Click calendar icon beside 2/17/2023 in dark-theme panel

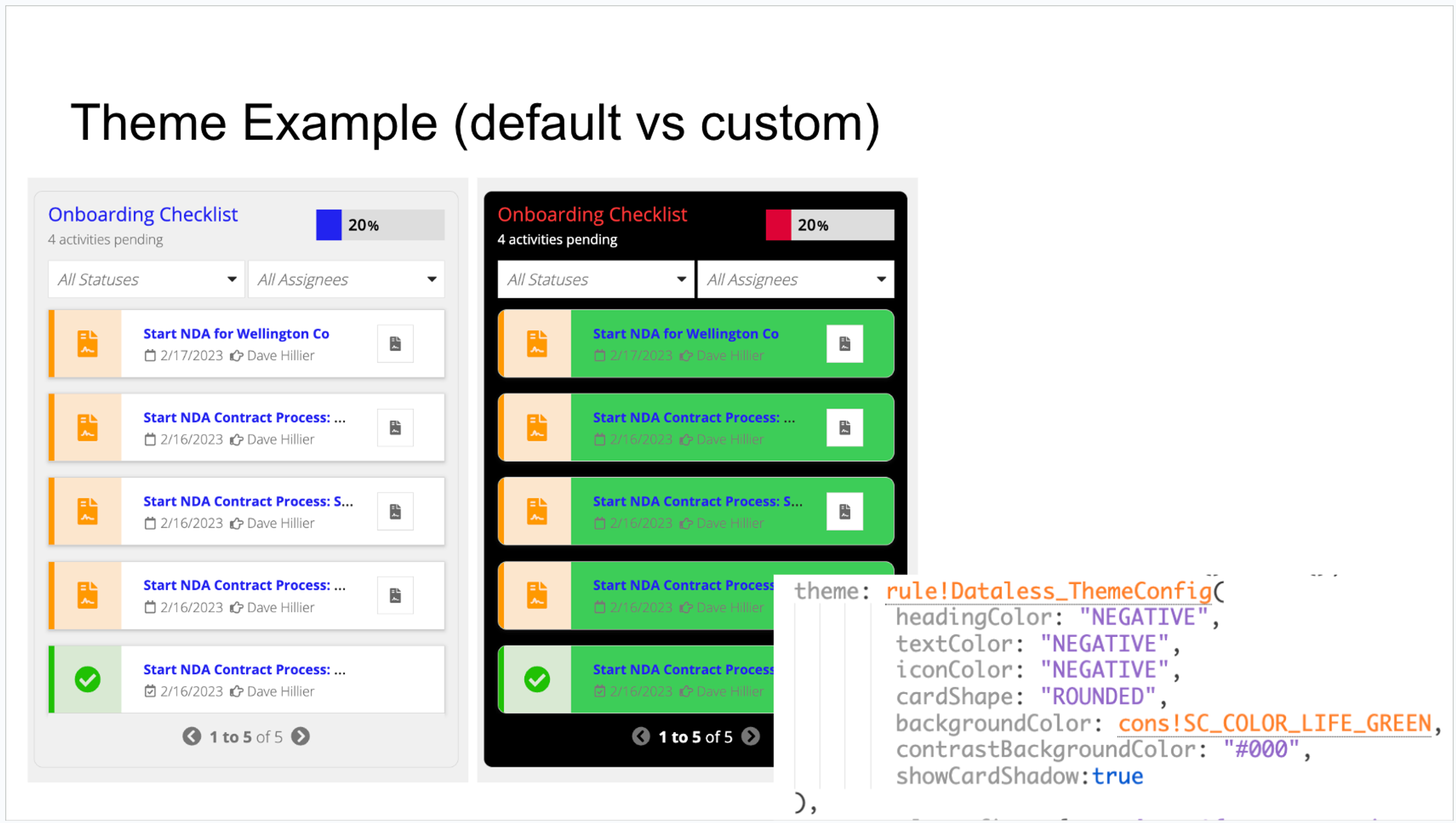pyautogui.click(x=600, y=355)
